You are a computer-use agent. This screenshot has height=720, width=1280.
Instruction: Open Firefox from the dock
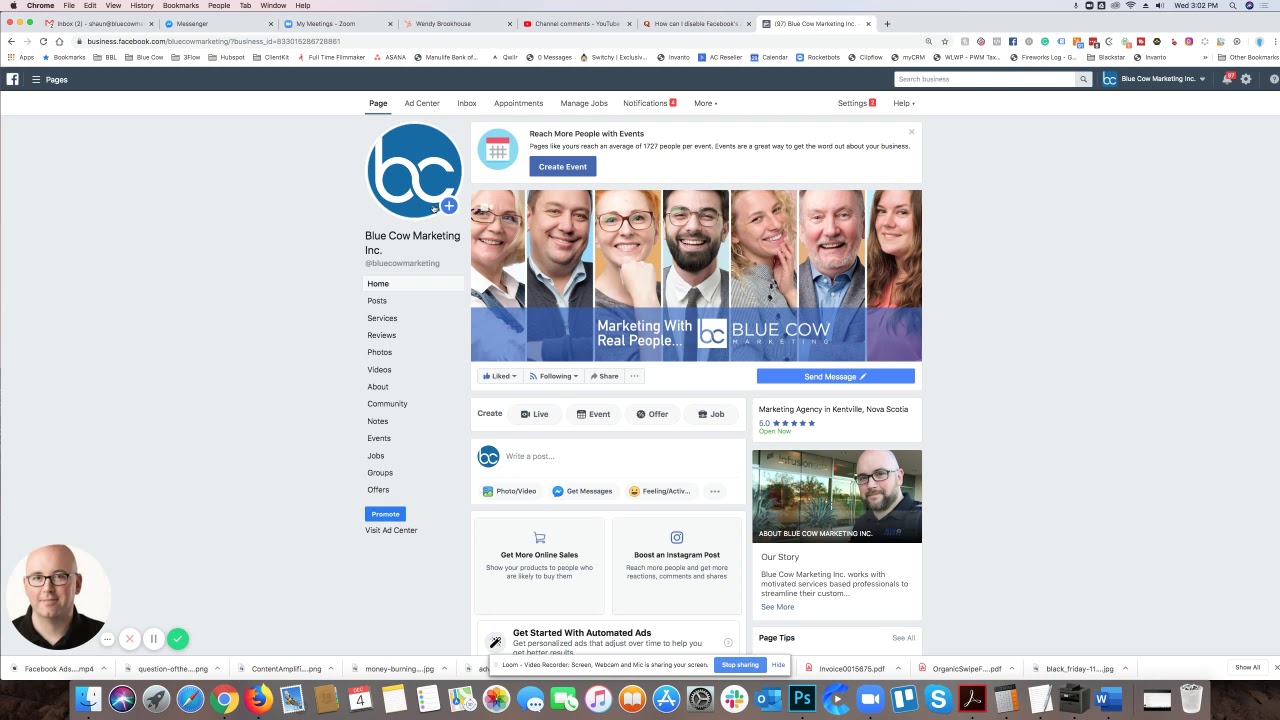[x=258, y=699]
